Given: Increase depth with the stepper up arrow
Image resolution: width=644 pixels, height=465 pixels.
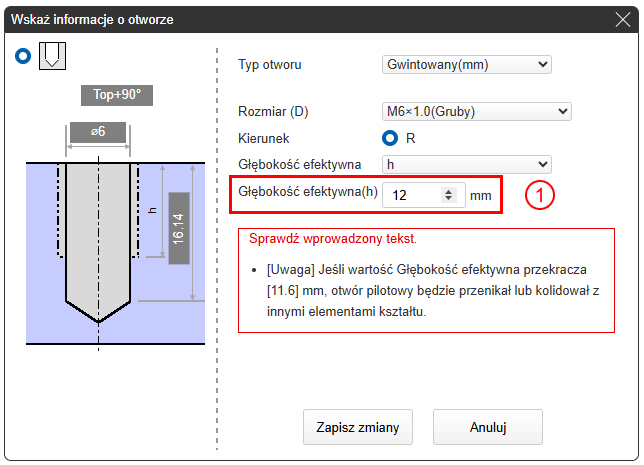Looking at the screenshot, I should tap(448, 191).
